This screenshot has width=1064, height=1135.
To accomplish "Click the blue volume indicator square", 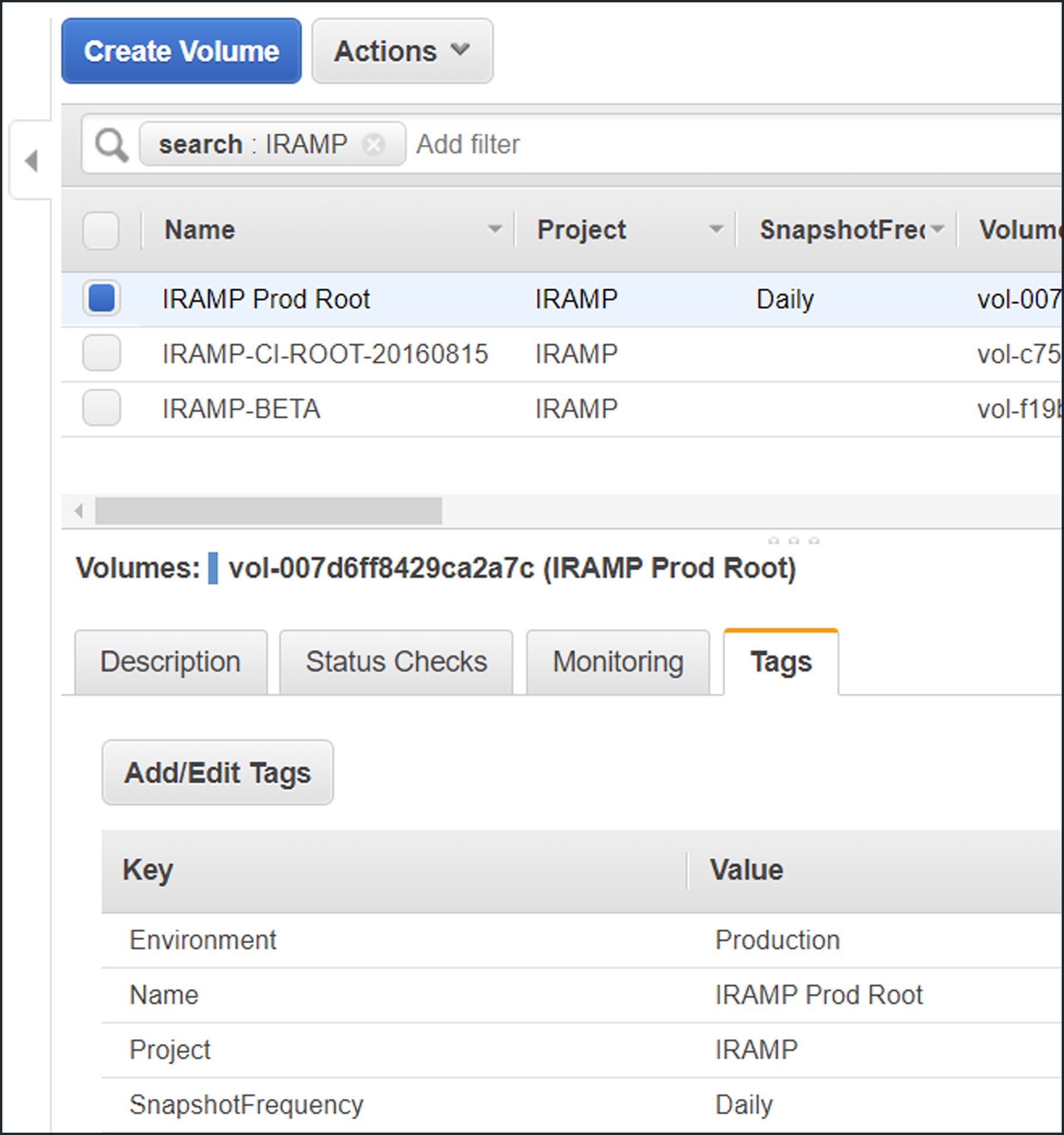I will (213, 568).
